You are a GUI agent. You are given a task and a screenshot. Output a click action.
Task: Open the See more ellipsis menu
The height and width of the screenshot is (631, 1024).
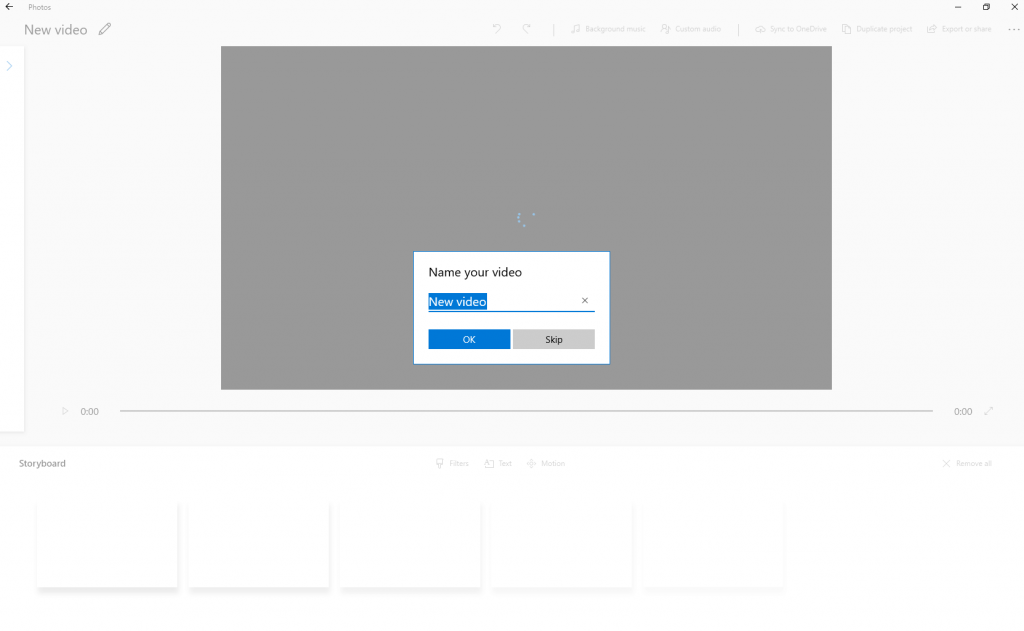coord(1014,29)
